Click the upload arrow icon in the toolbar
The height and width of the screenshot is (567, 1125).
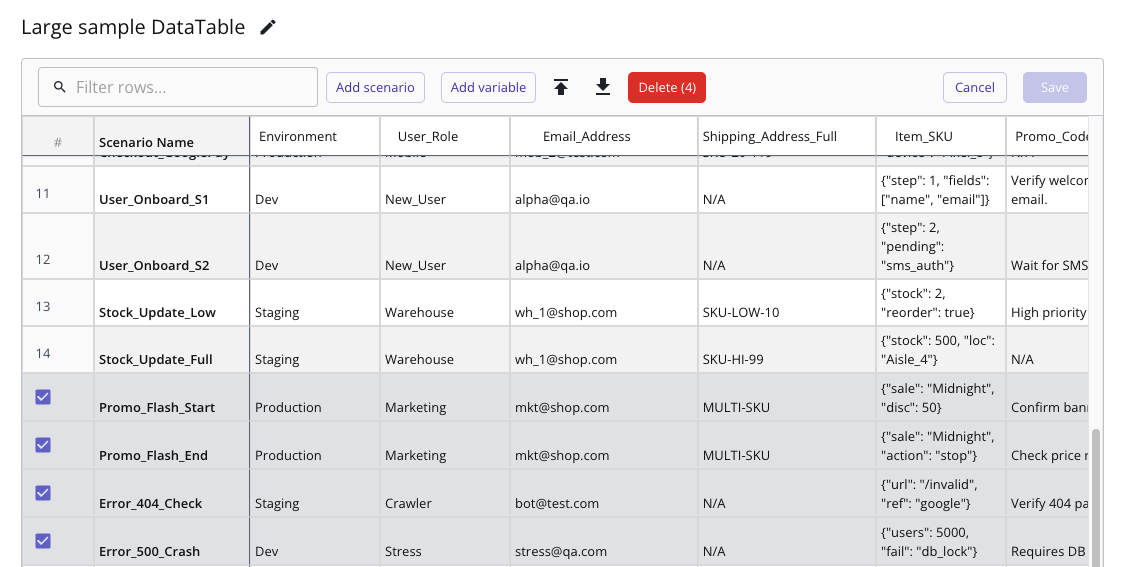point(561,88)
